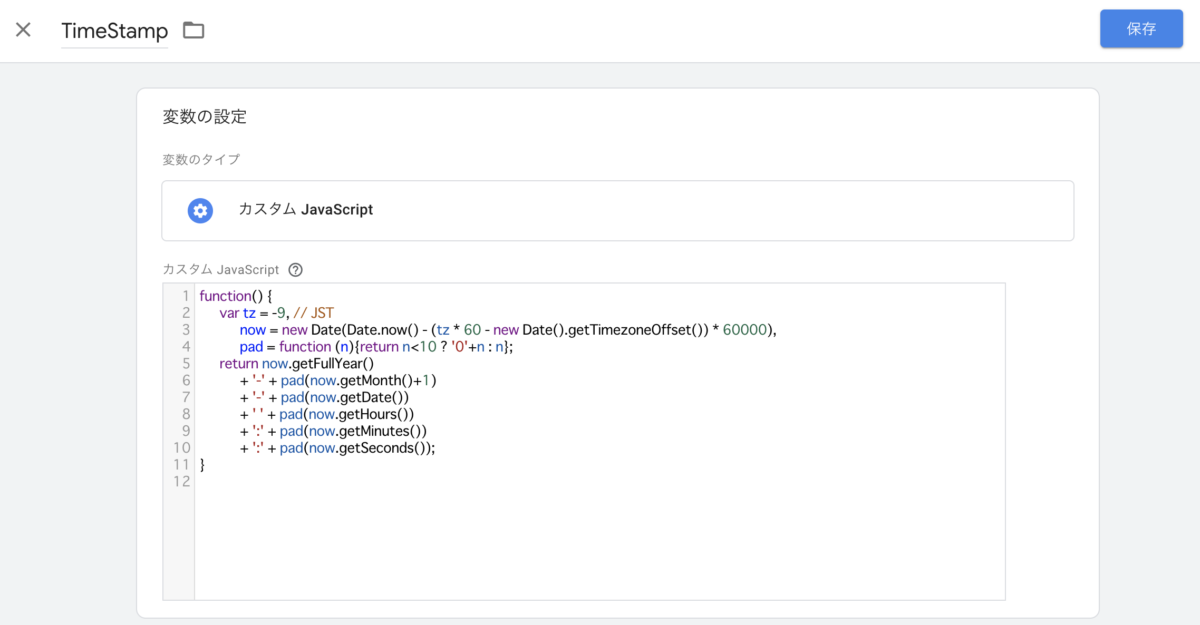Viewport: 1200px width, 625px height.
Task: Click the '// JST' comment in the code
Action: tap(314, 313)
